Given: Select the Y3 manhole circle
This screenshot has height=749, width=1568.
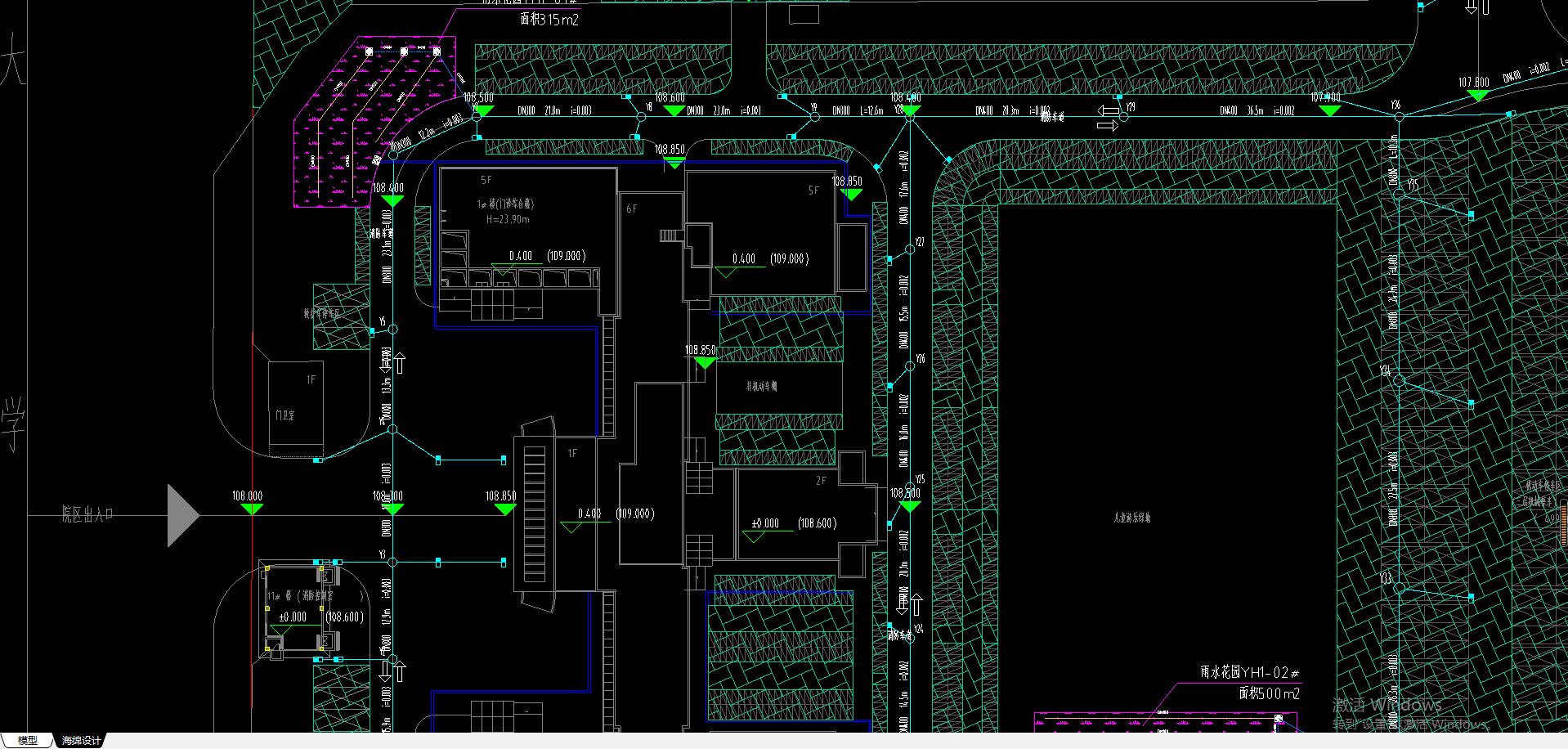Looking at the screenshot, I should point(392,563).
